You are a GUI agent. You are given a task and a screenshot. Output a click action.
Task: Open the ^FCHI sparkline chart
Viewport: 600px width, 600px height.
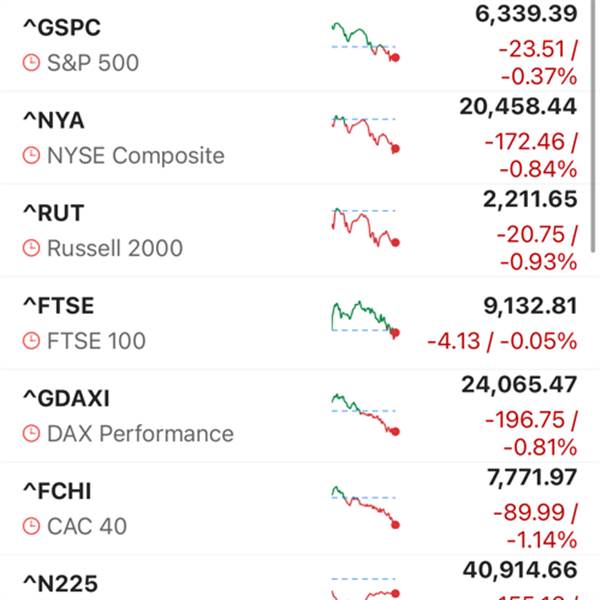pyautogui.click(x=365, y=507)
